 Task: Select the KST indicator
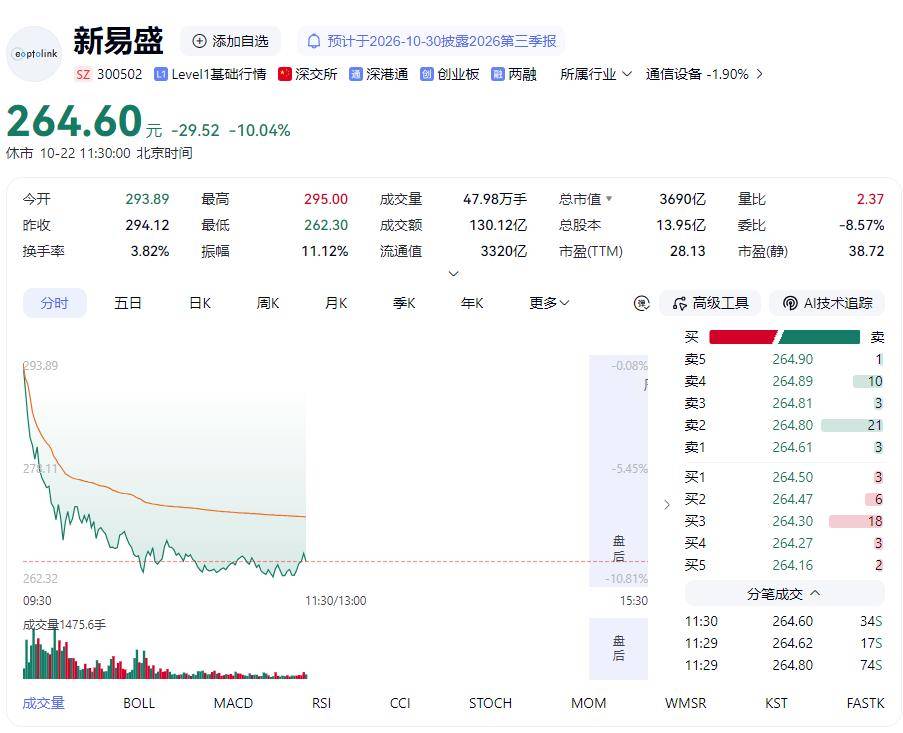pyautogui.click(x=776, y=703)
